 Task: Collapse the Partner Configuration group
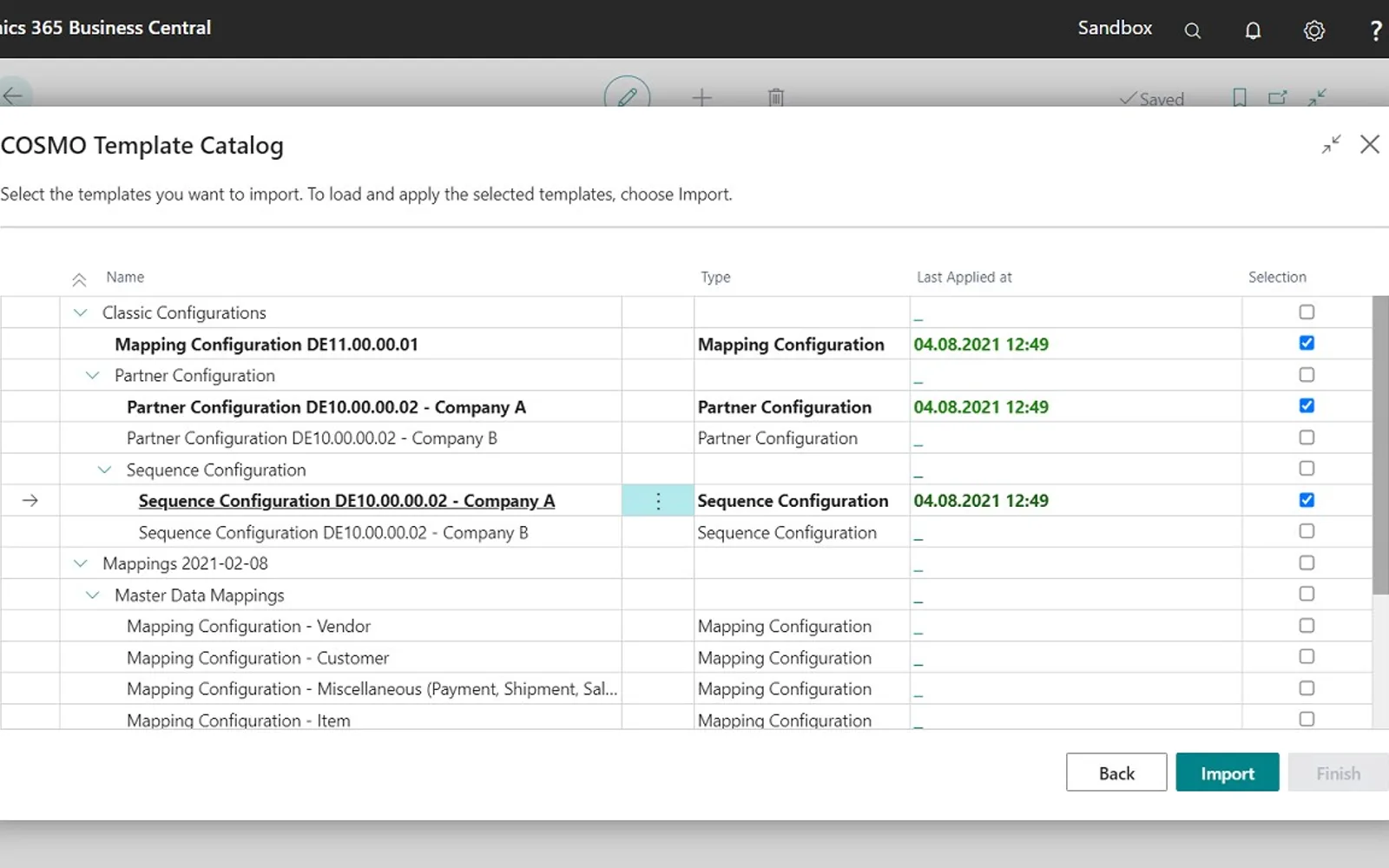click(93, 375)
